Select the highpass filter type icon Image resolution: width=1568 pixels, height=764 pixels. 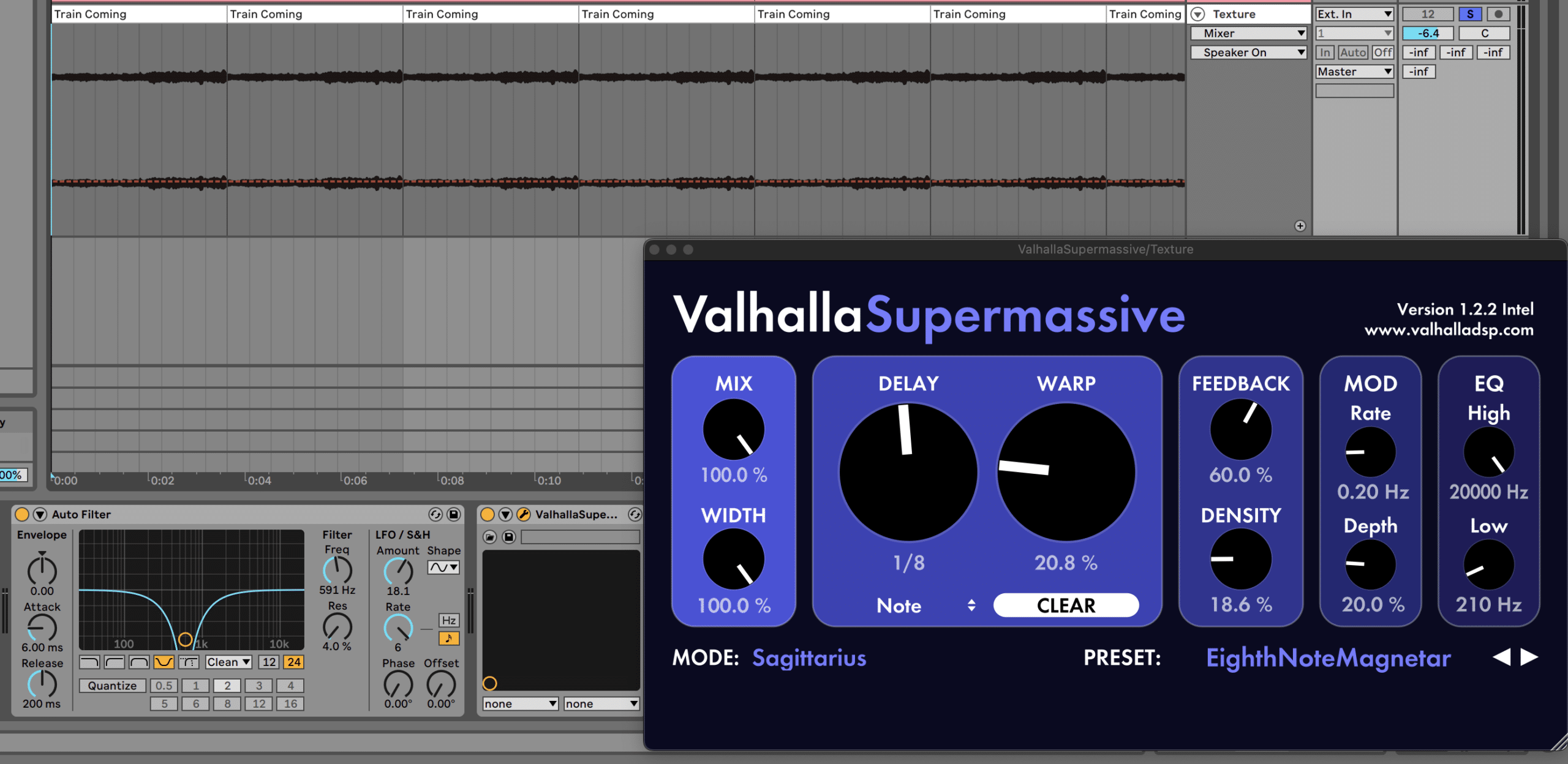[115, 662]
